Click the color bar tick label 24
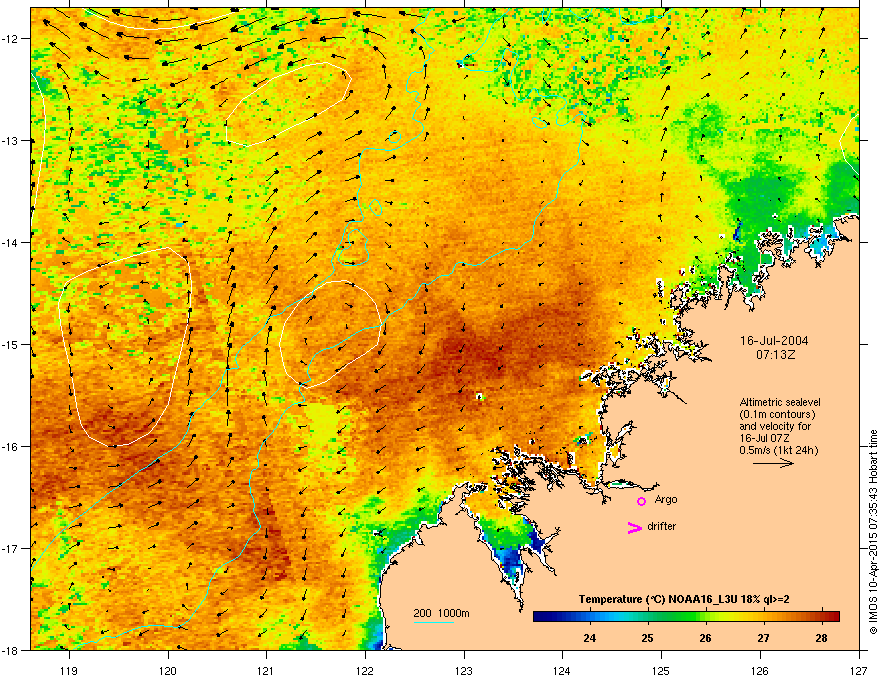 [x=589, y=638]
